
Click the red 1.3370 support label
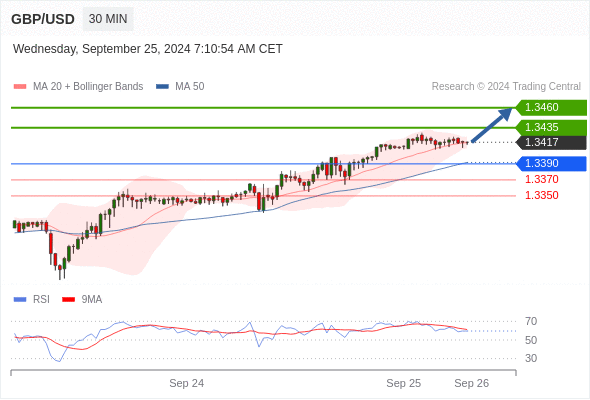(541, 179)
